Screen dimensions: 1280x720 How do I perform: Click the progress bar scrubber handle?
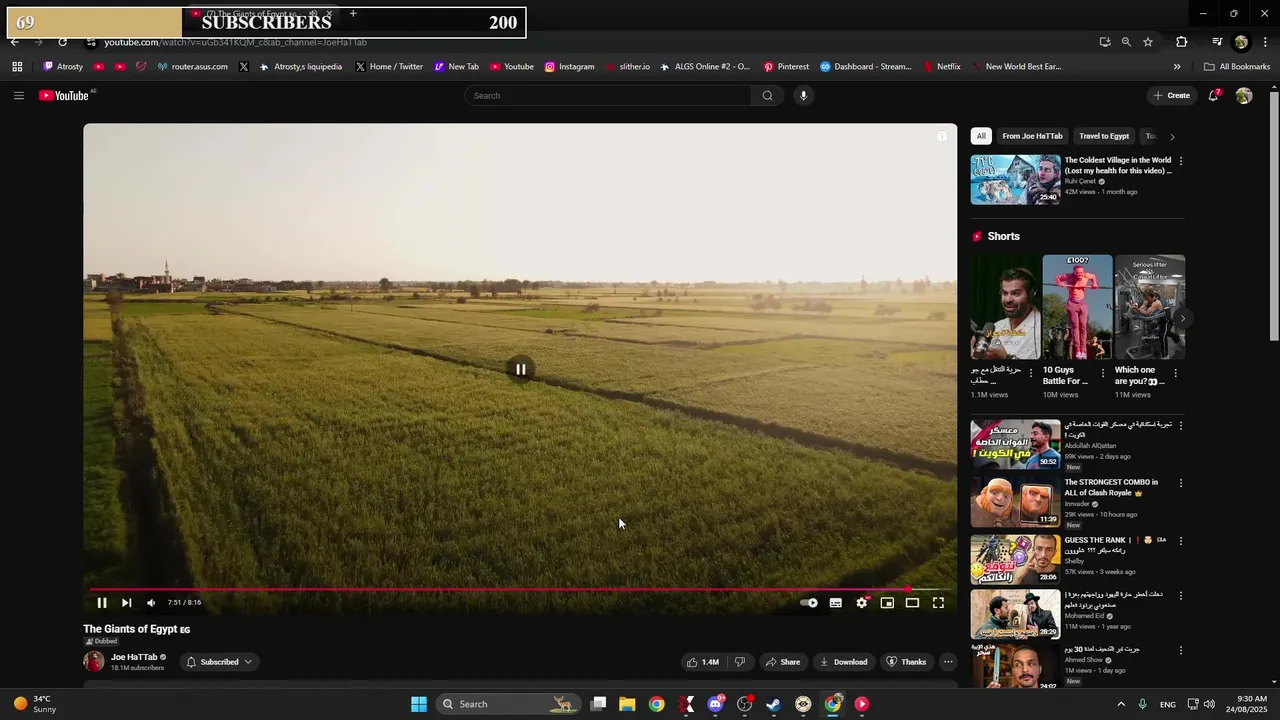[x=908, y=589]
